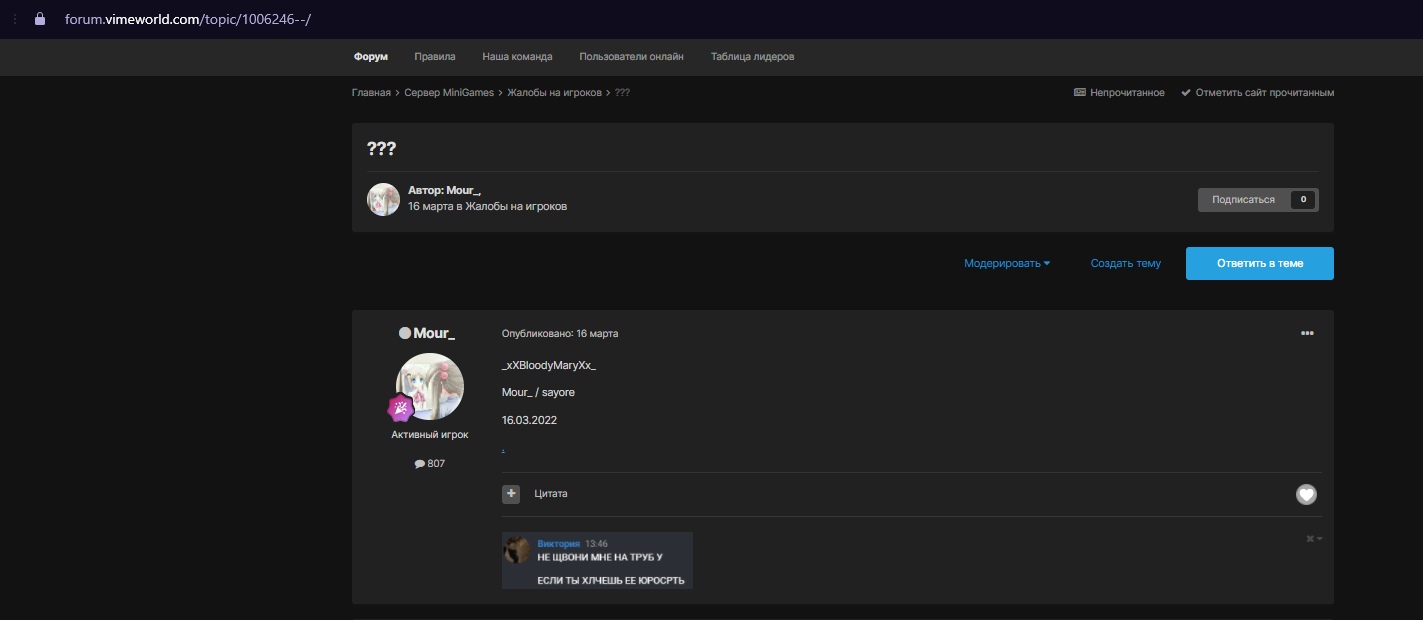Click the Цитата quote link
Image resolution: width=1423 pixels, height=620 pixels.
click(550, 494)
